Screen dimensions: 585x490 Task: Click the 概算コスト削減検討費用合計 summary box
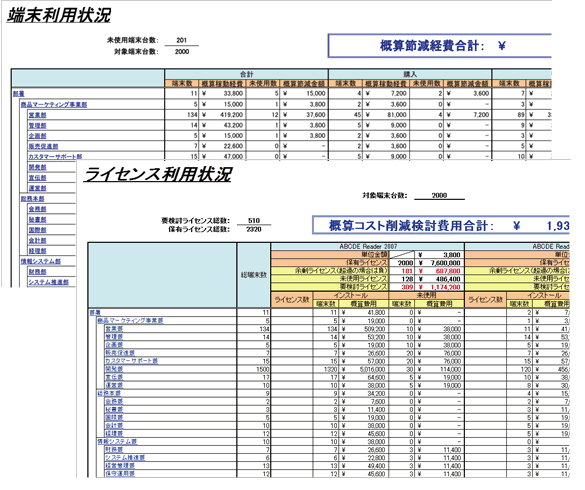[441, 225]
